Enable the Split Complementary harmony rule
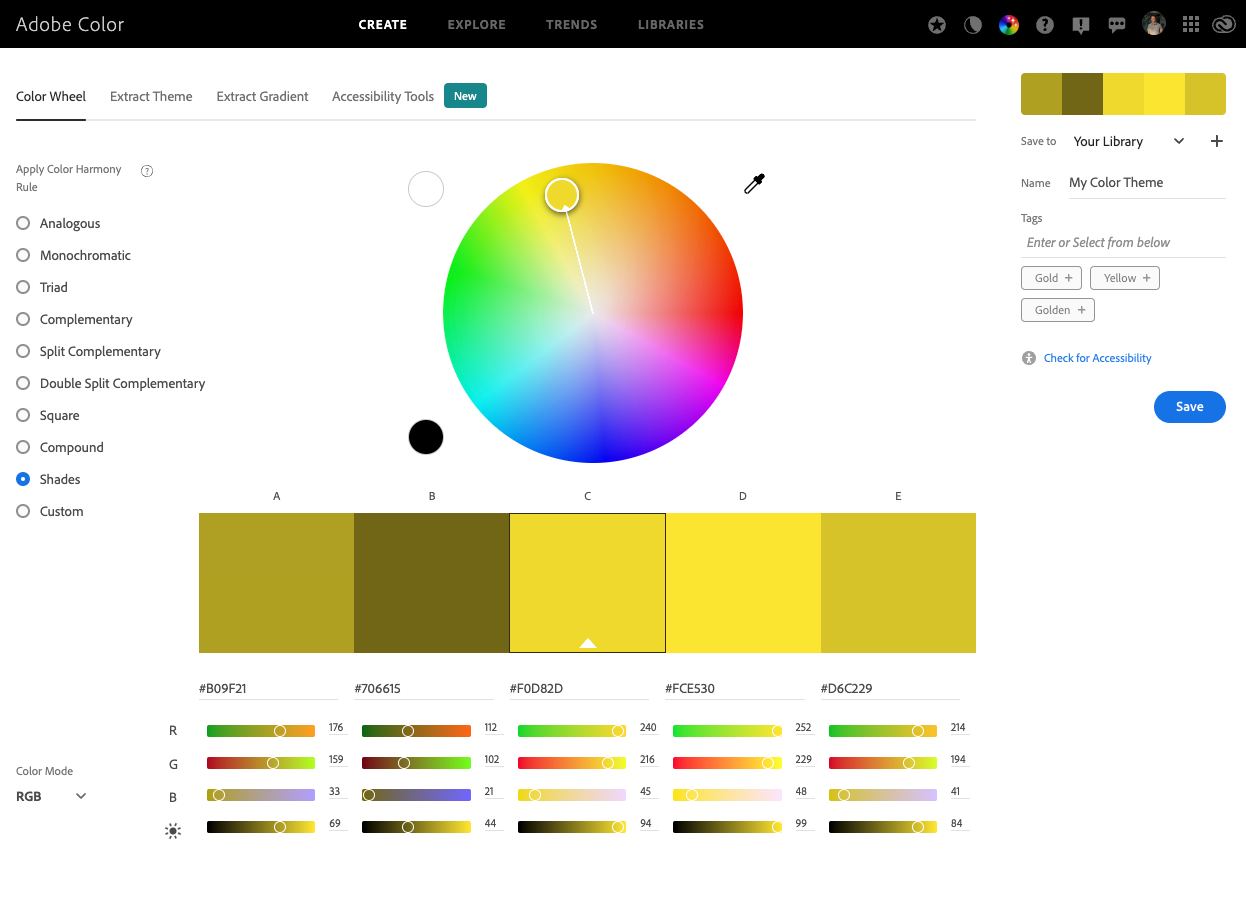Image resolution: width=1246 pixels, height=912 pixels. pos(23,351)
